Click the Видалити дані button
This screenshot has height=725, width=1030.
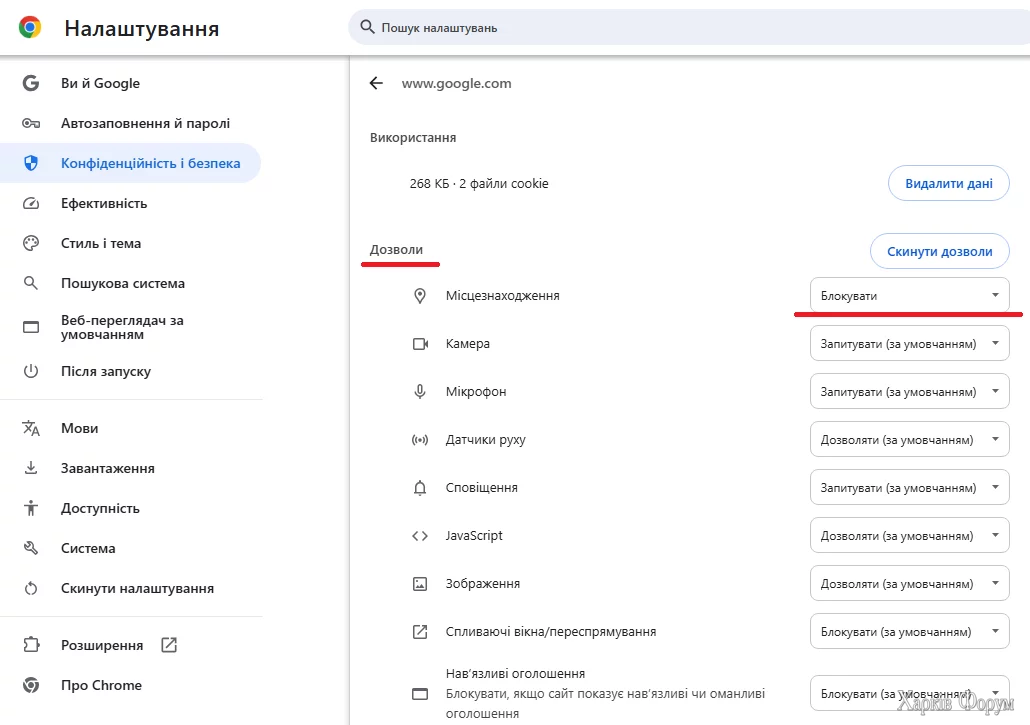click(x=948, y=183)
